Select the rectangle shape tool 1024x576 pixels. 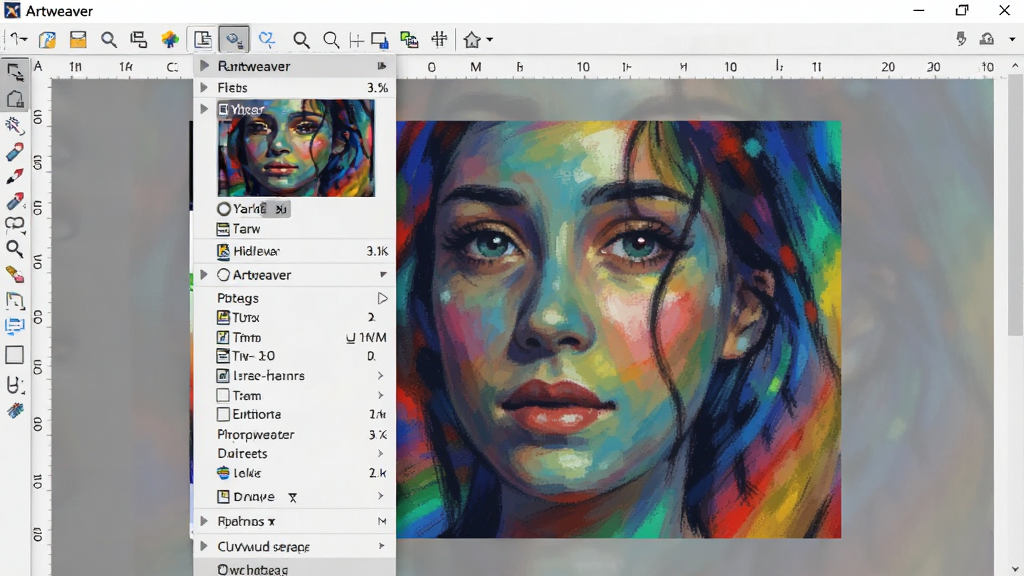(14, 355)
